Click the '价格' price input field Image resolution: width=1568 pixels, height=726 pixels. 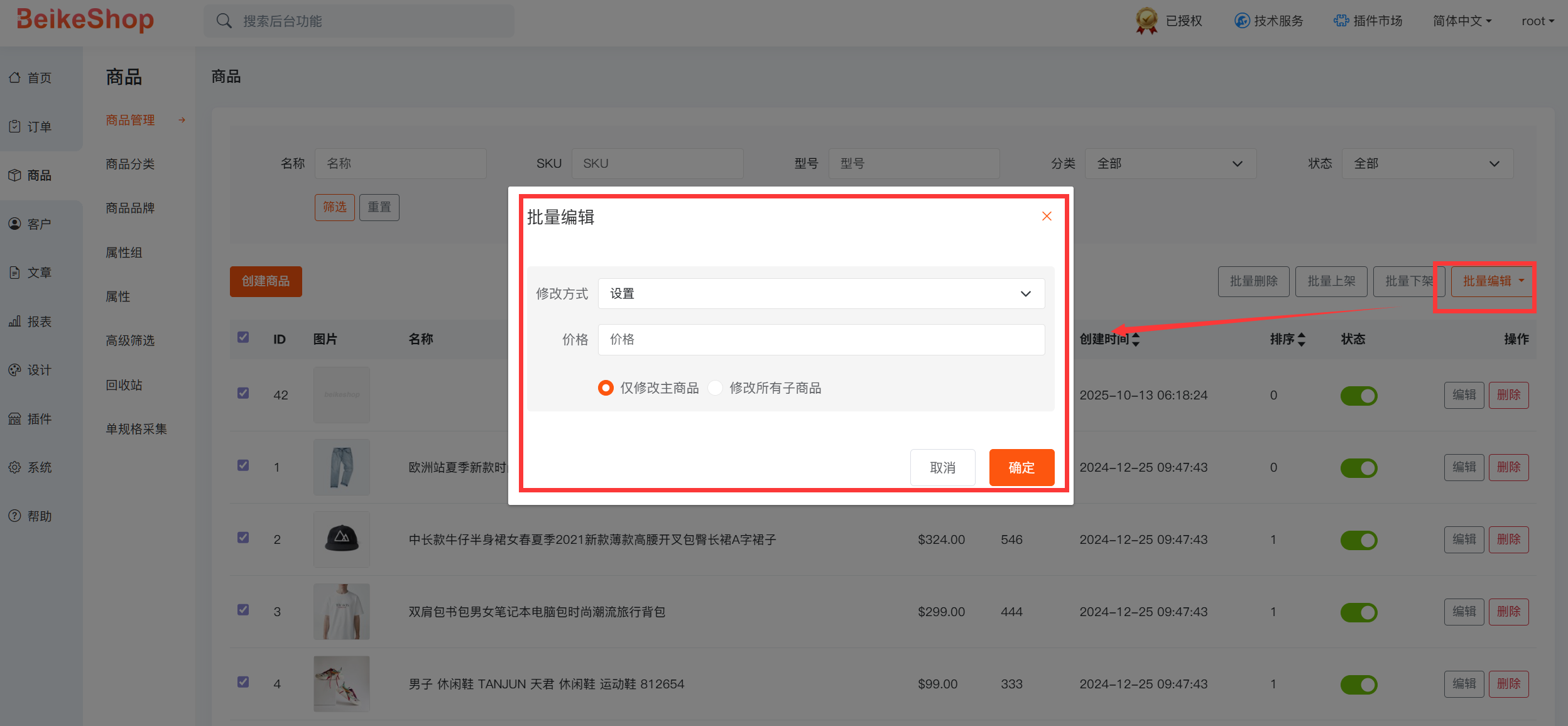coord(820,340)
